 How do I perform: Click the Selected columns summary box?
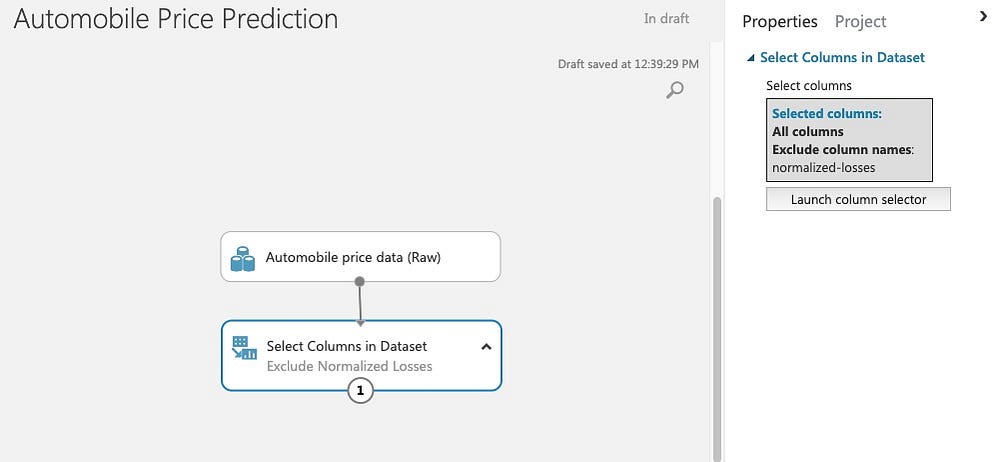849,140
